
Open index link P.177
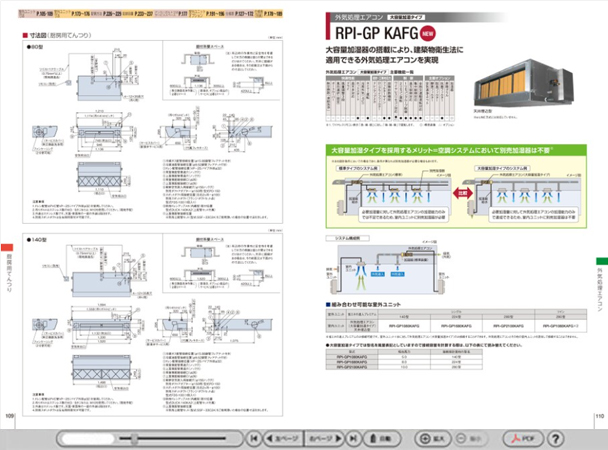[x=171, y=14]
